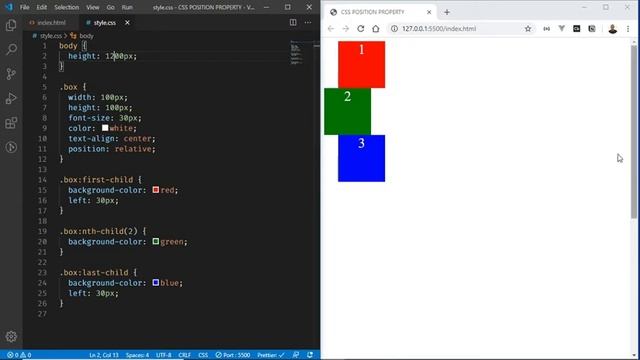Screen dimensions: 640x360
Task: Click the Prettier status bar item
Action: point(271,355)
